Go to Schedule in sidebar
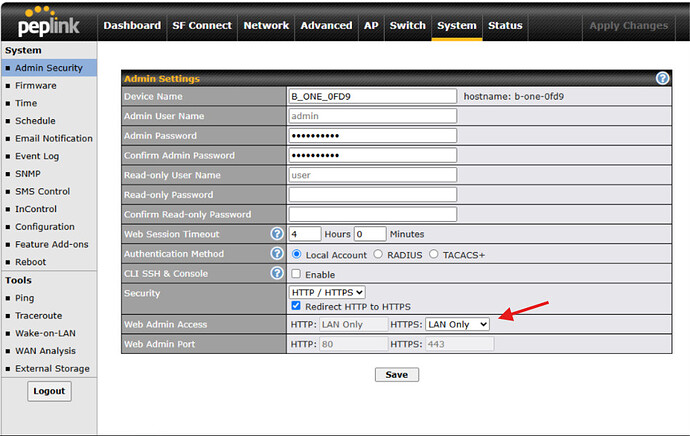 (x=35, y=121)
